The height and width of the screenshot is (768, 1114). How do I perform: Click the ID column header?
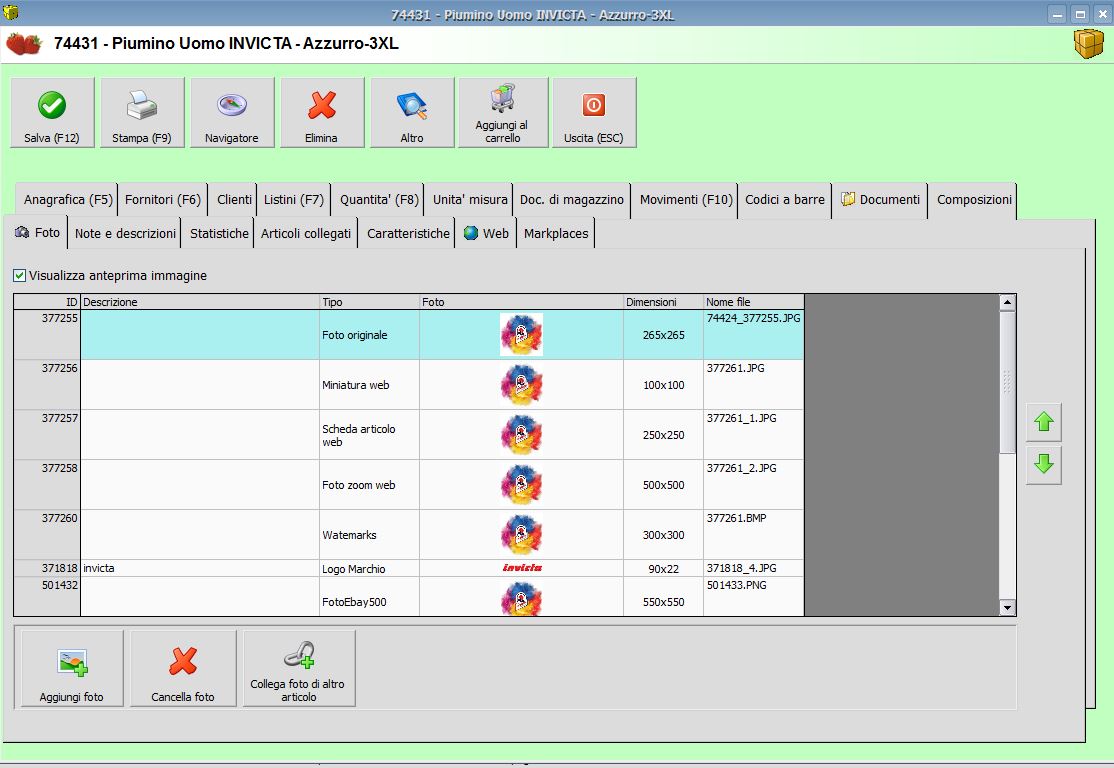47,302
